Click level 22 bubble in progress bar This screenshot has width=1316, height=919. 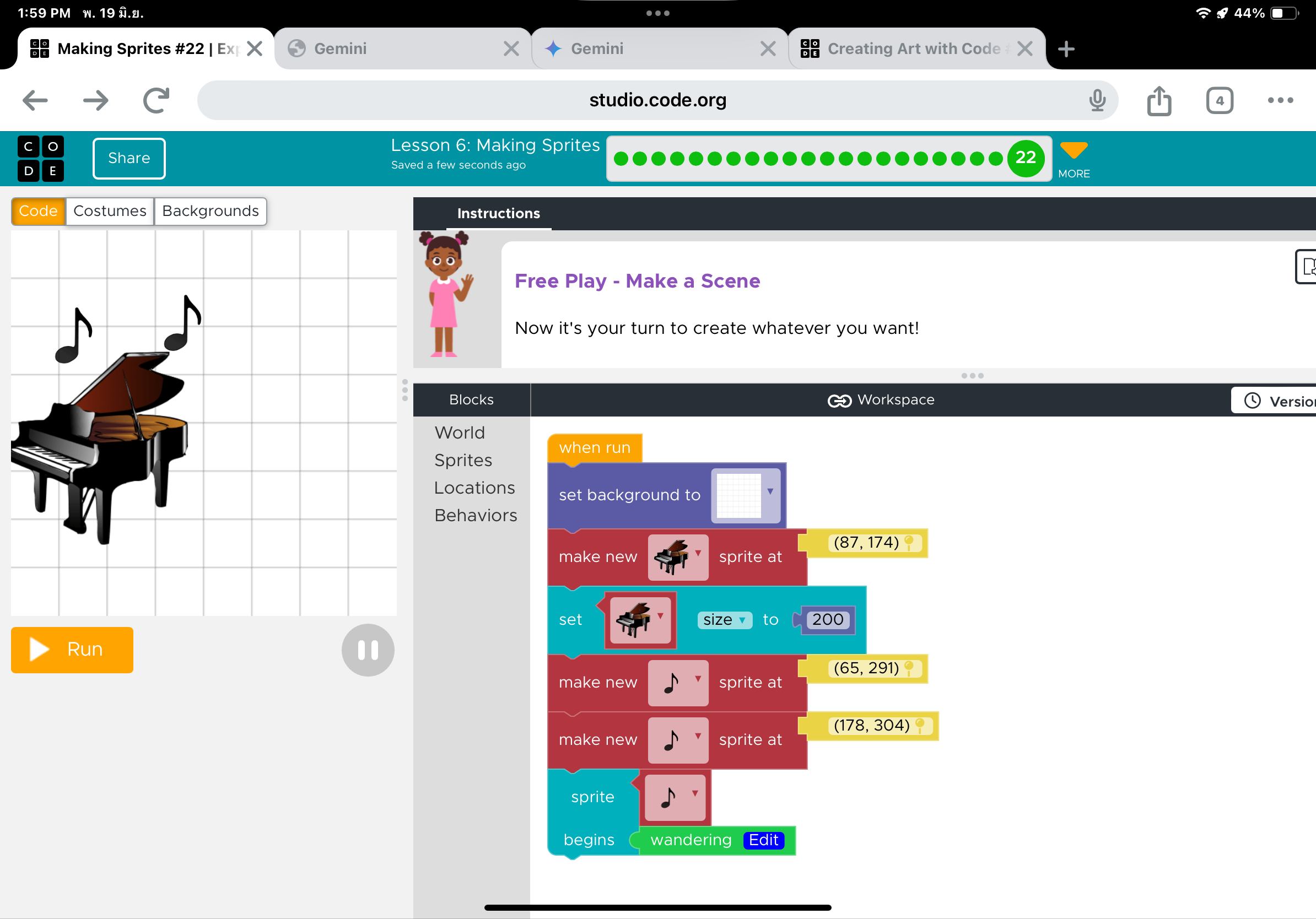[x=1026, y=158]
